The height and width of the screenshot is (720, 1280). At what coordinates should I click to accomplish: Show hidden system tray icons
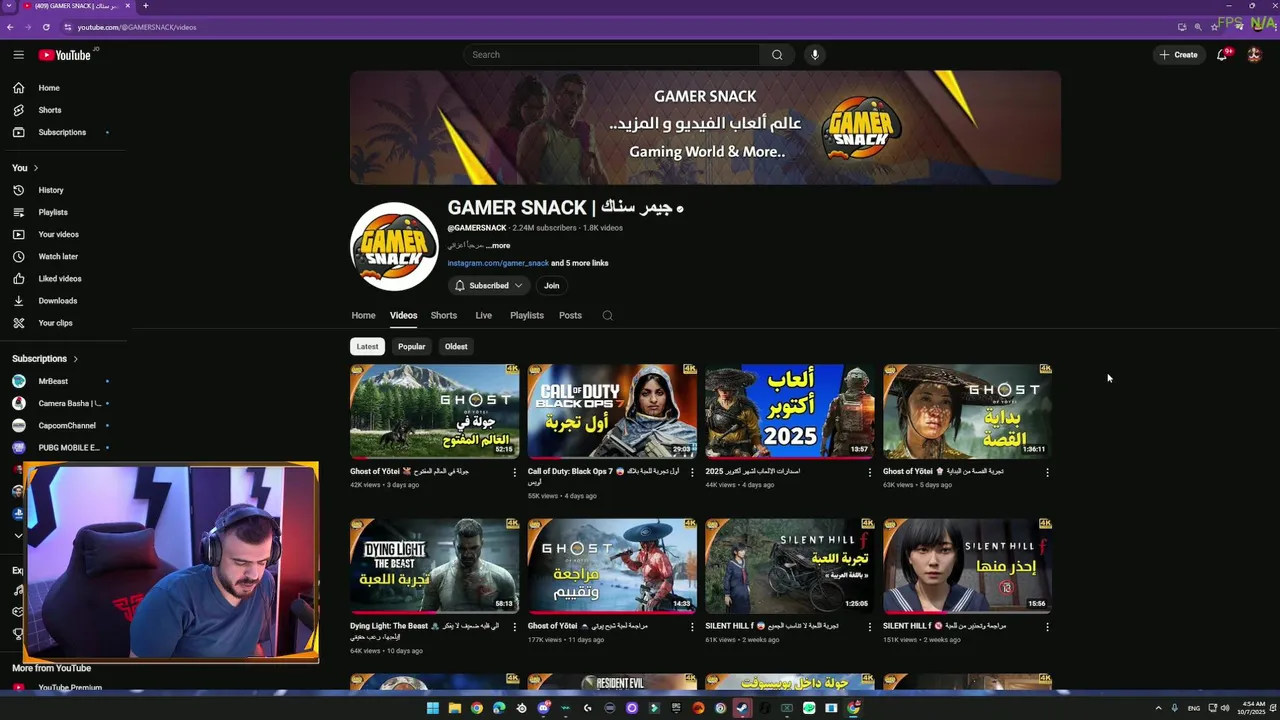(x=1159, y=708)
